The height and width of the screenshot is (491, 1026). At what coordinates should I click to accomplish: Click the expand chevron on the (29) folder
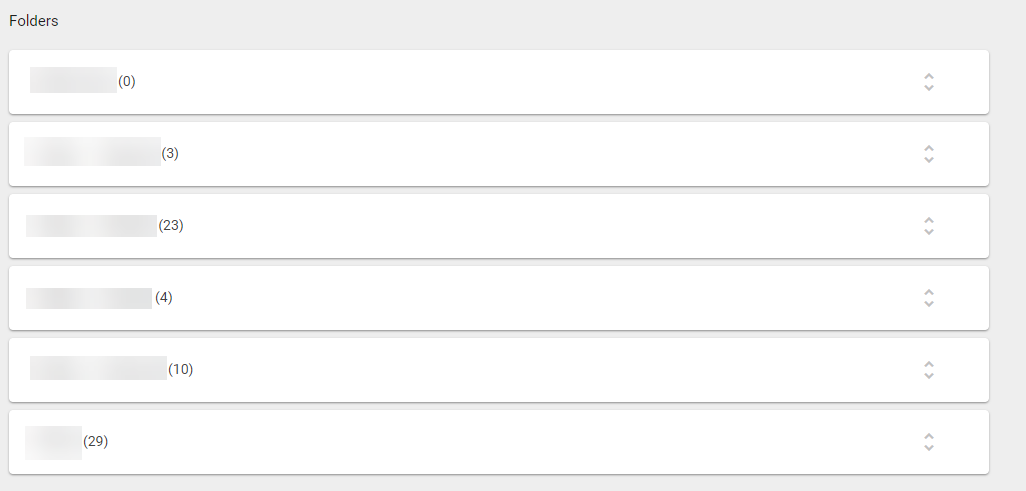929,442
